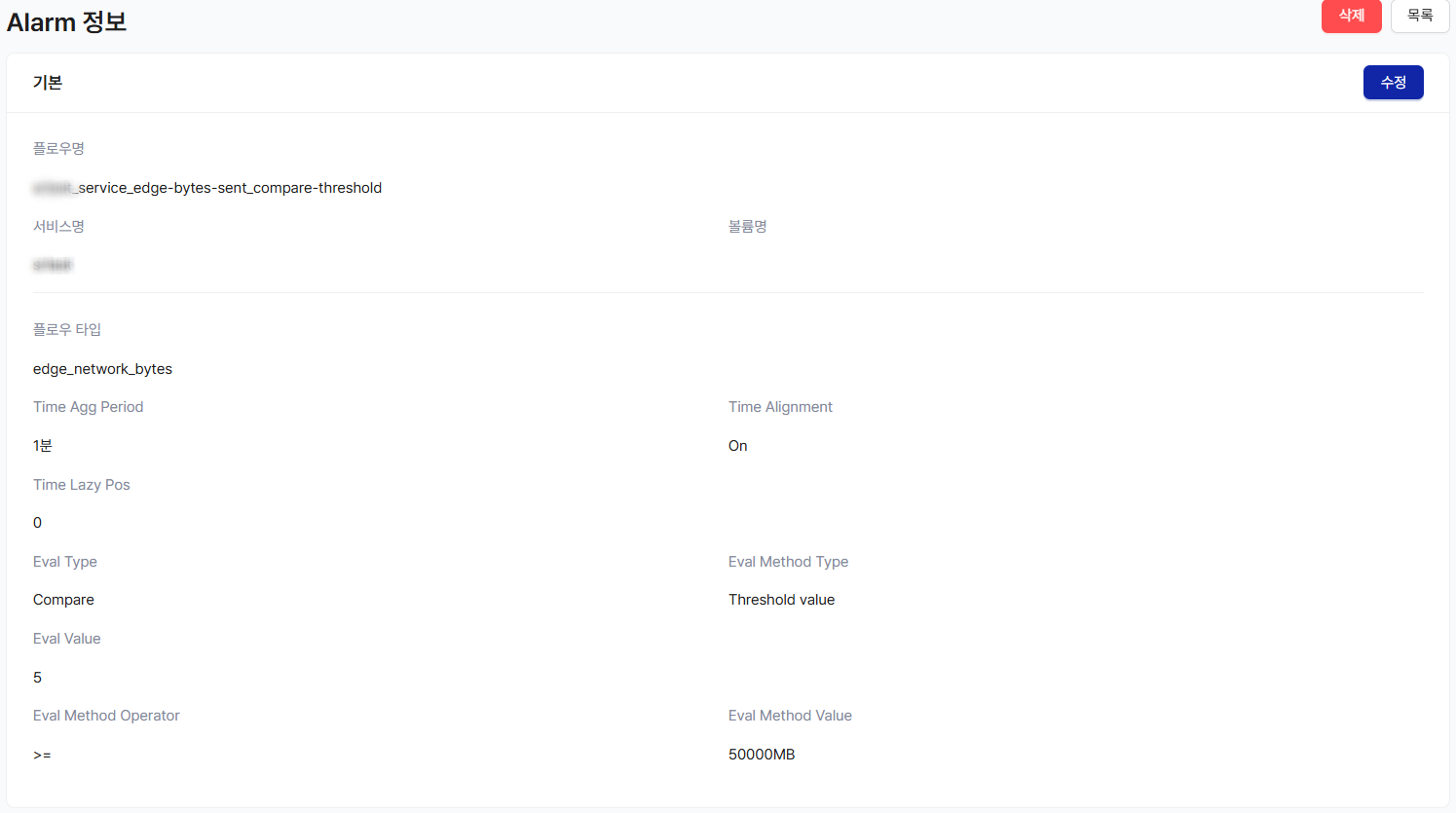1456x813 pixels.
Task: Click the Eval Type label
Action: [x=65, y=562]
